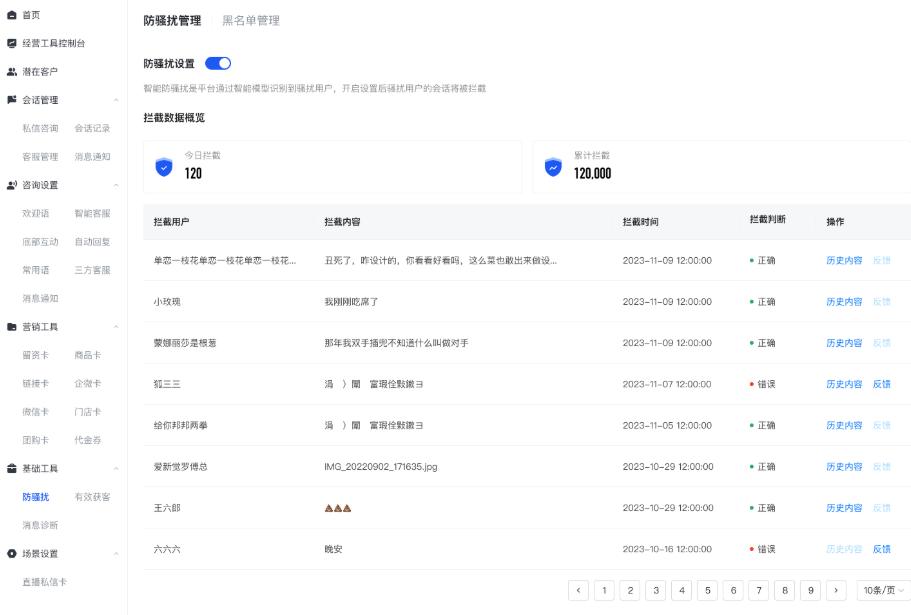Image resolution: width=911 pixels, height=615 pixels.
Task: Click 反馈 for user 六六六
Action: pyautogui.click(x=881, y=549)
